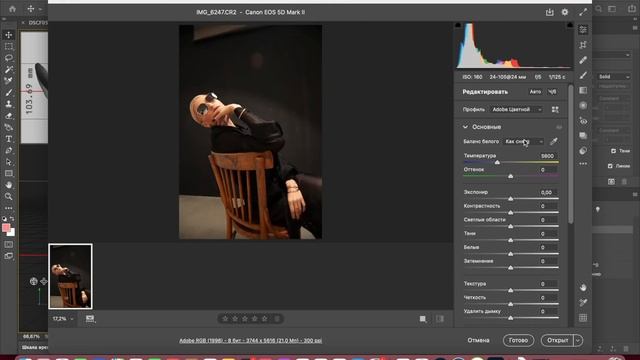
Task: Select the Red Eye removal tool
Action: click(583, 121)
